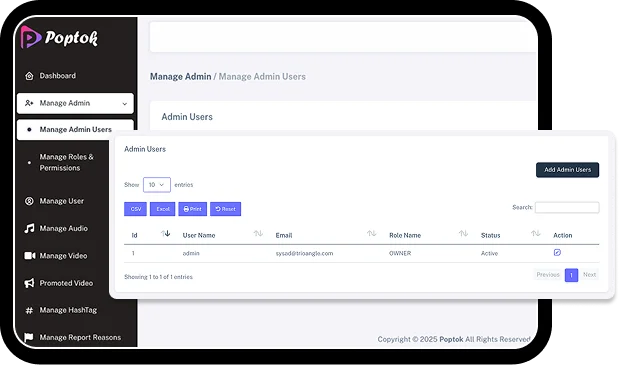Click the Poptok logo in sidebar
Screen dimensions: 619x365
[x=59, y=37]
